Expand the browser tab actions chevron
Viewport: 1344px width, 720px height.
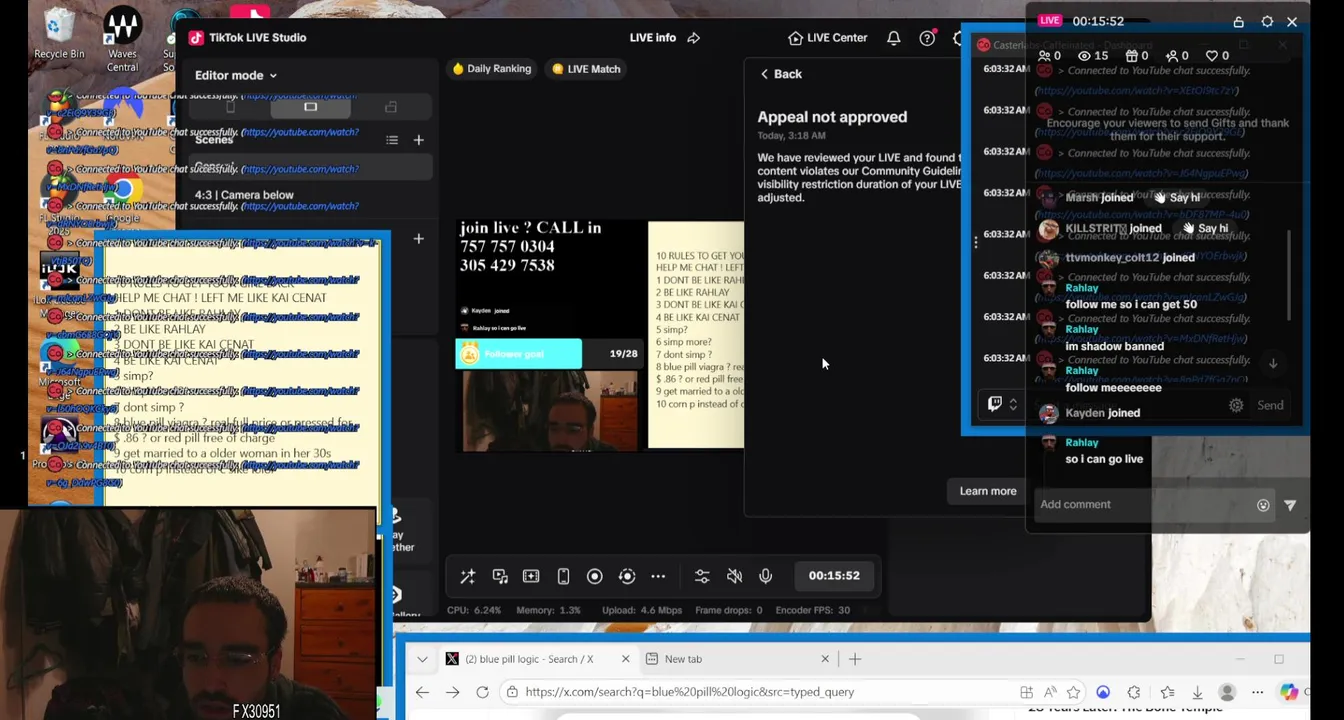422,659
